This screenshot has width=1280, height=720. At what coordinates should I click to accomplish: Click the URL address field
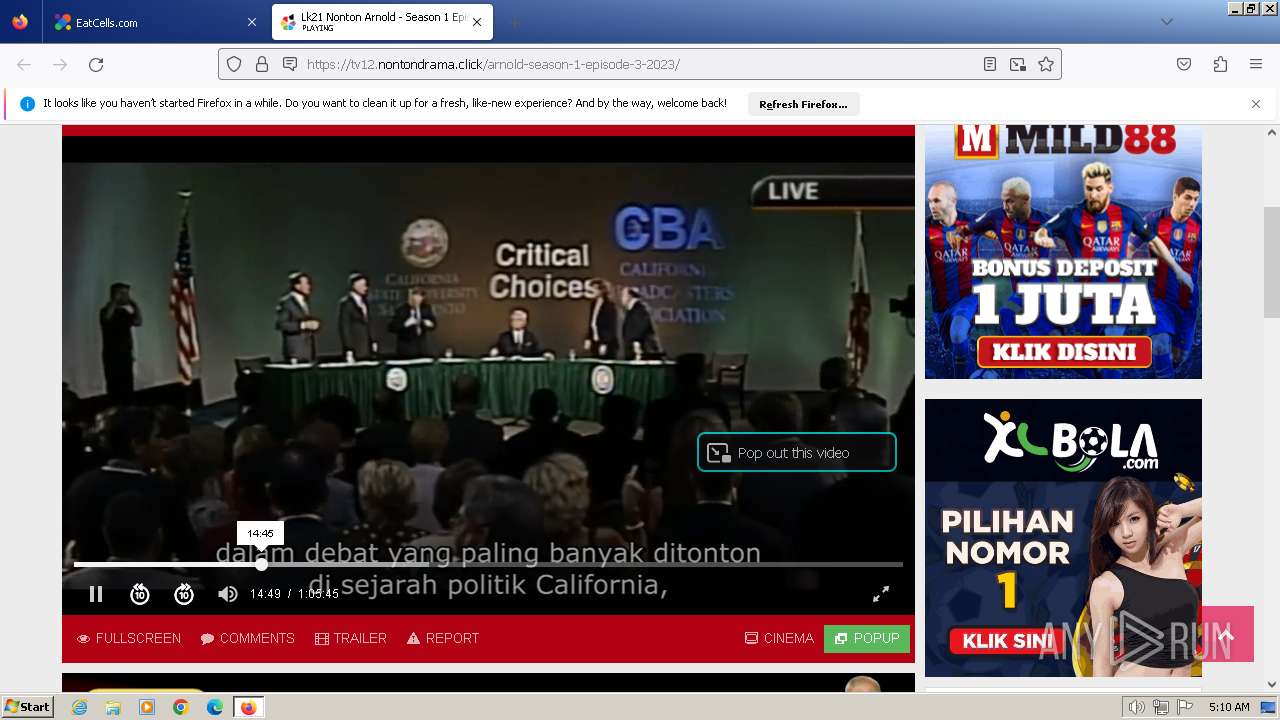[x=640, y=64]
